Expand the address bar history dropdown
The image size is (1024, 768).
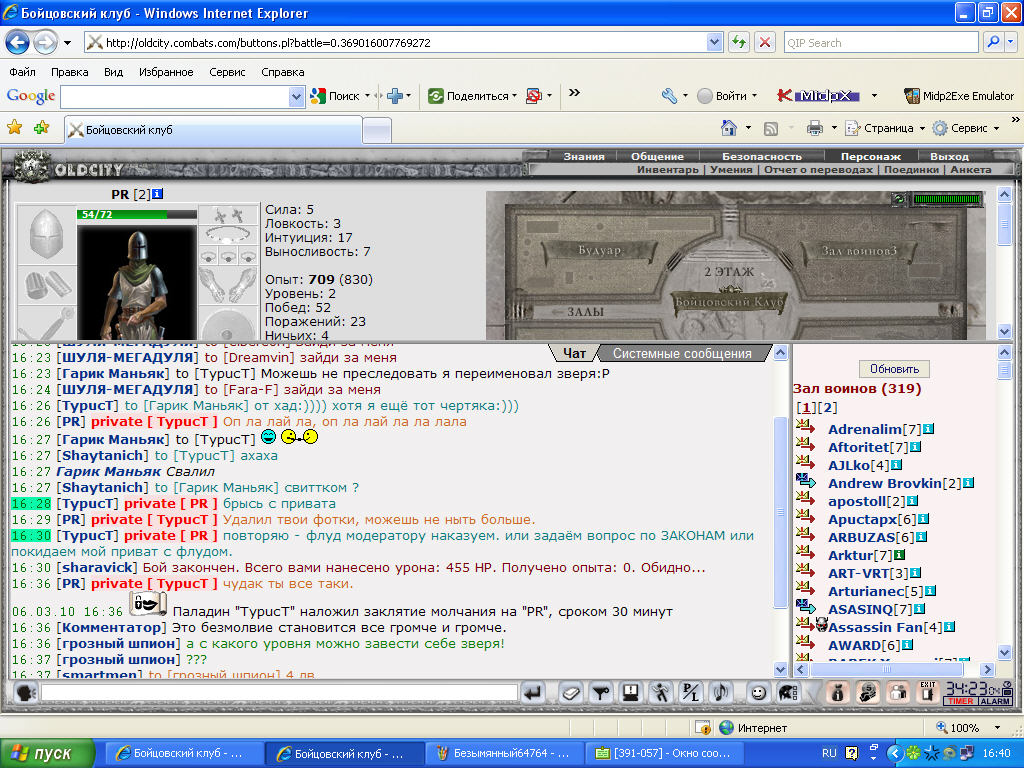coord(714,43)
